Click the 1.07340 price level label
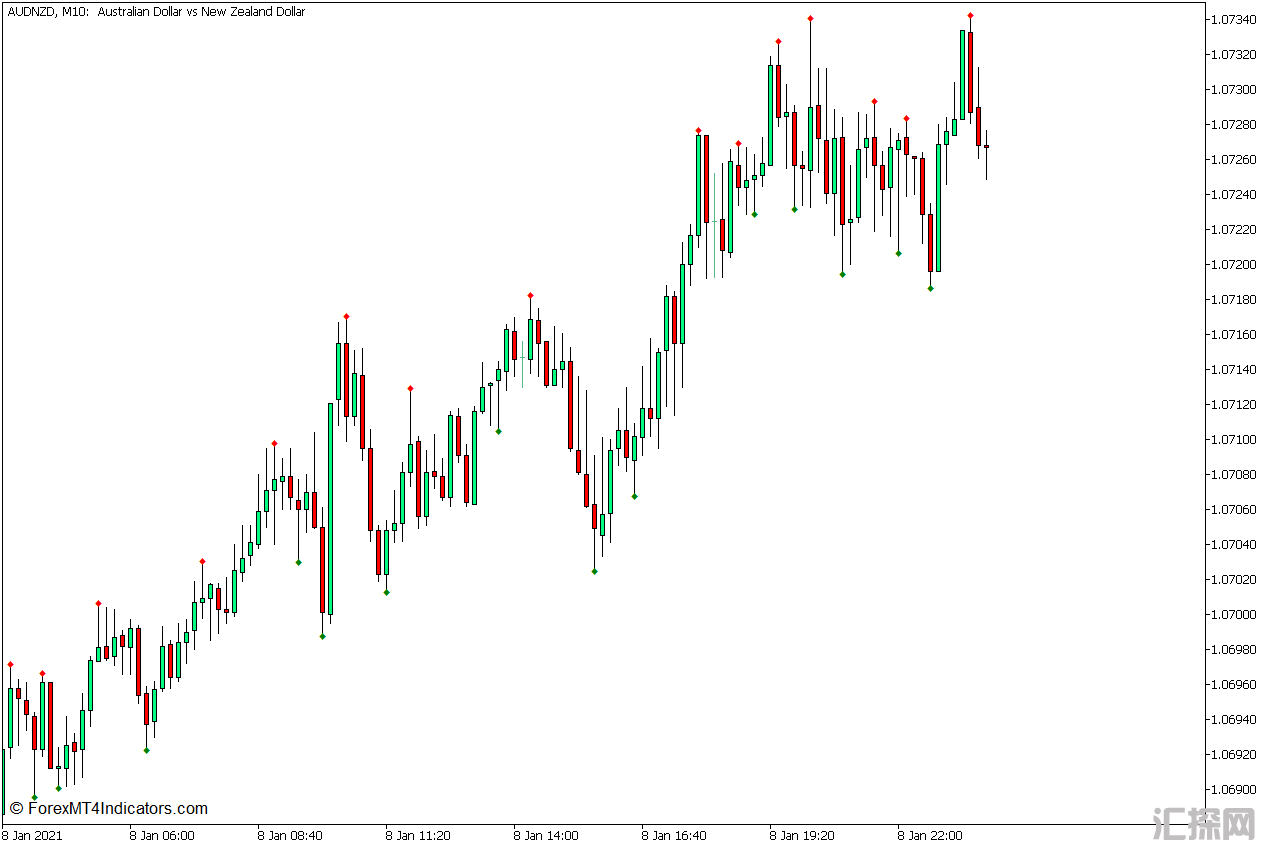This screenshot has width=1275, height=848. click(1232, 20)
